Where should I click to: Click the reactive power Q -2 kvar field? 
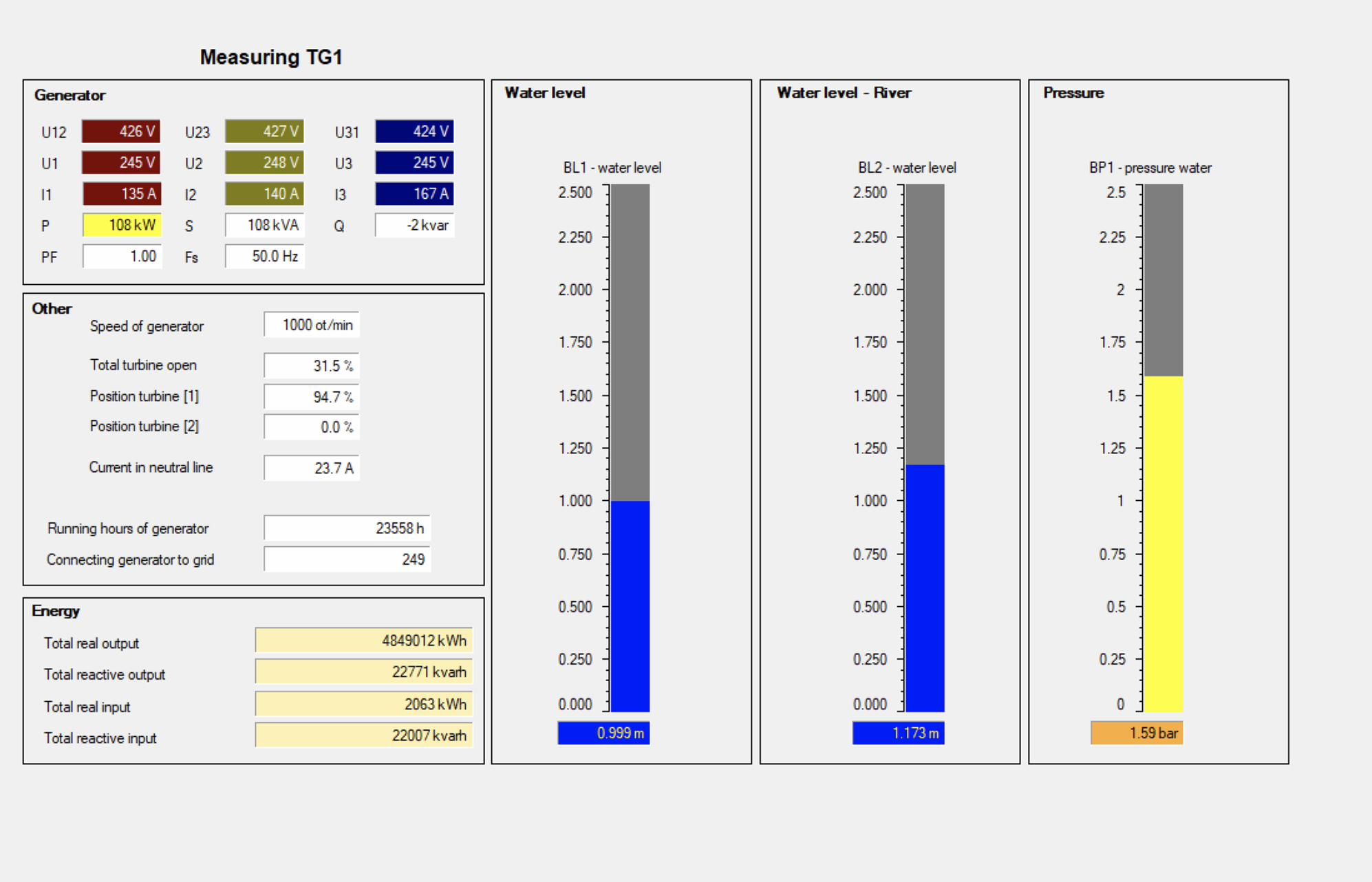pyautogui.click(x=414, y=225)
